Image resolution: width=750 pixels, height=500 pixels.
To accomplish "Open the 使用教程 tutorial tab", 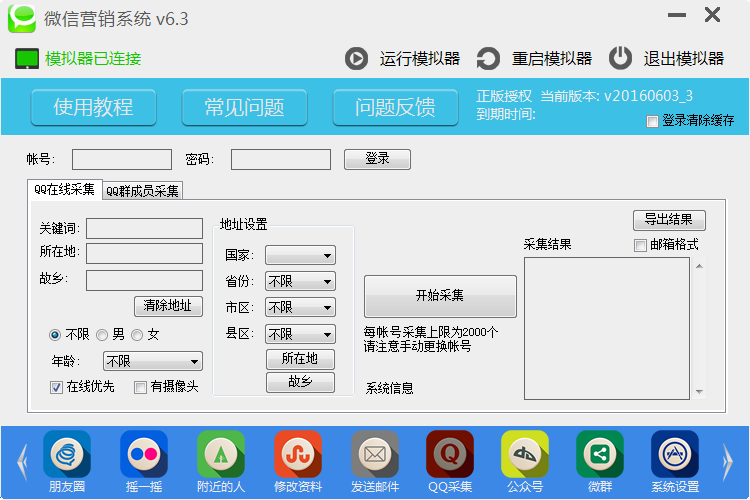I will [x=93, y=107].
